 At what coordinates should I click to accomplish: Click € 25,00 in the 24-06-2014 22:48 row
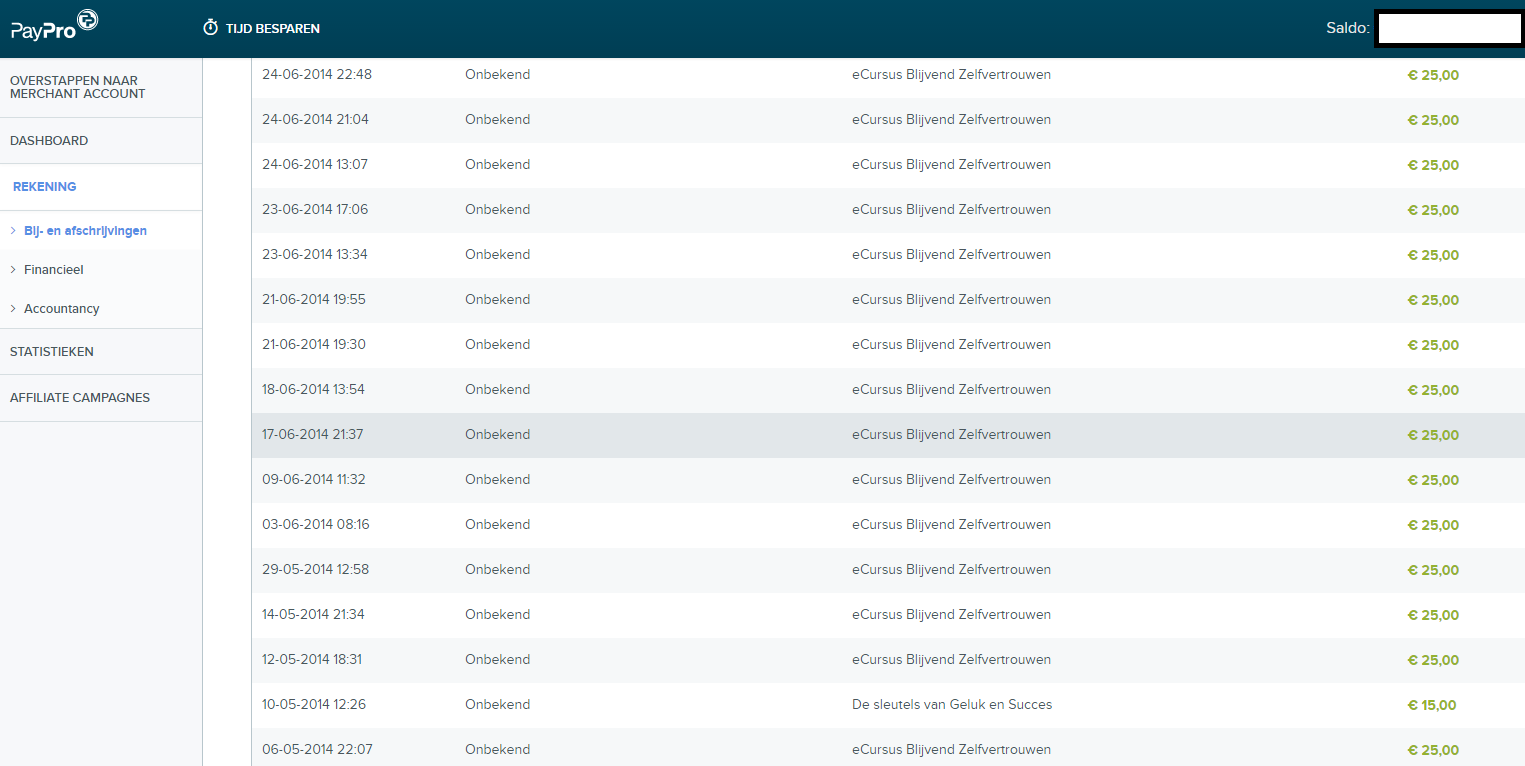pyautogui.click(x=1433, y=76)
